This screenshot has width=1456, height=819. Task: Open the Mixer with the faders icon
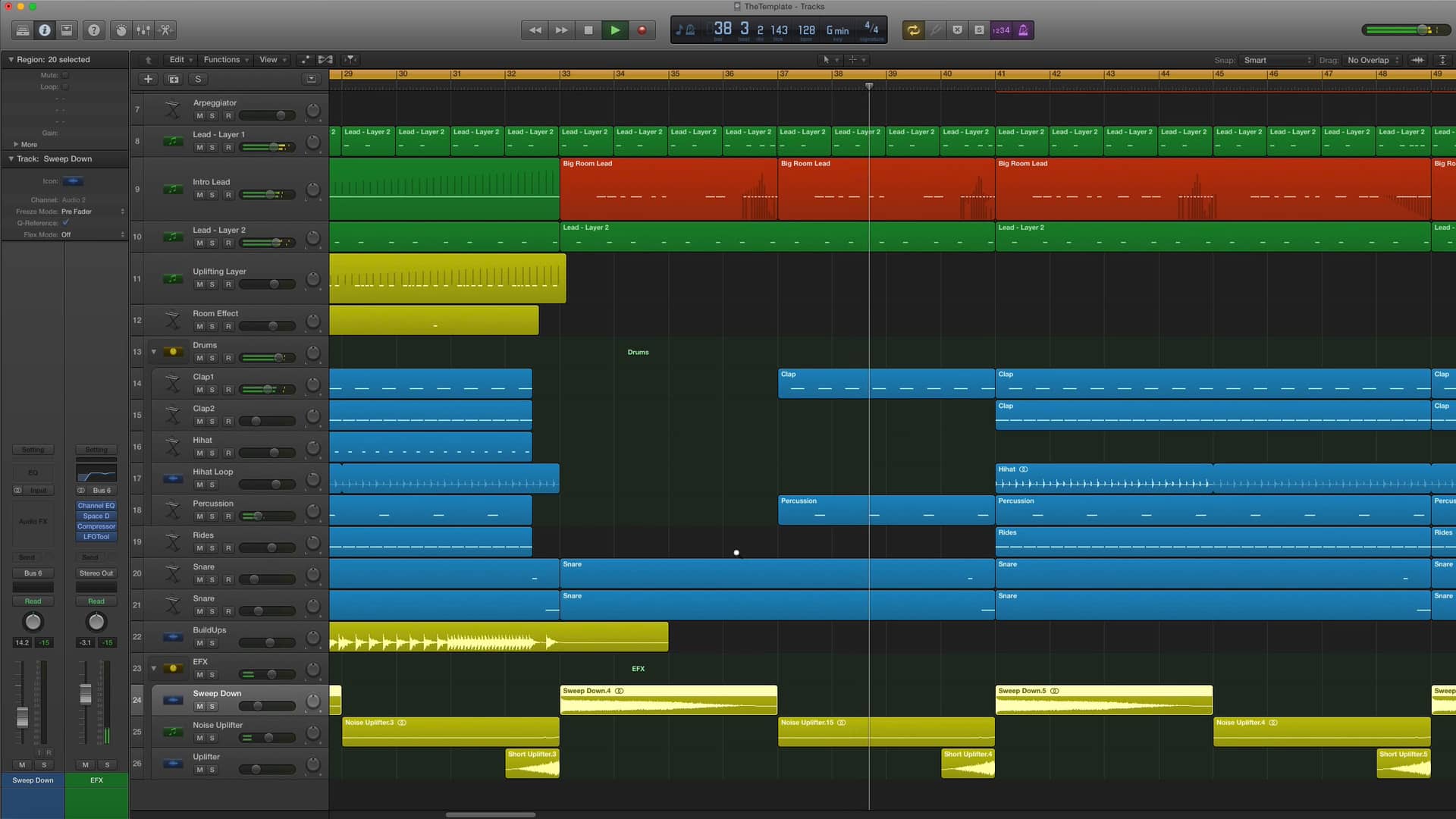click(143, 30)
